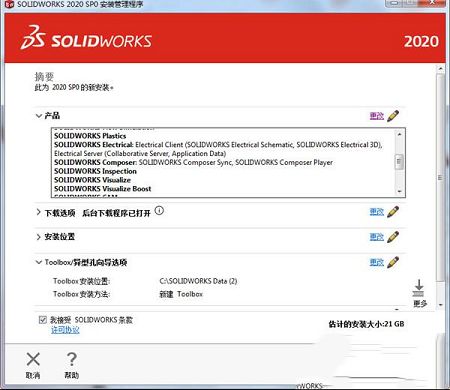This screenshot has width=450, height=390.
Task: Open the 更改 link for Toolbox options
Action: click(x=377, y=262)
